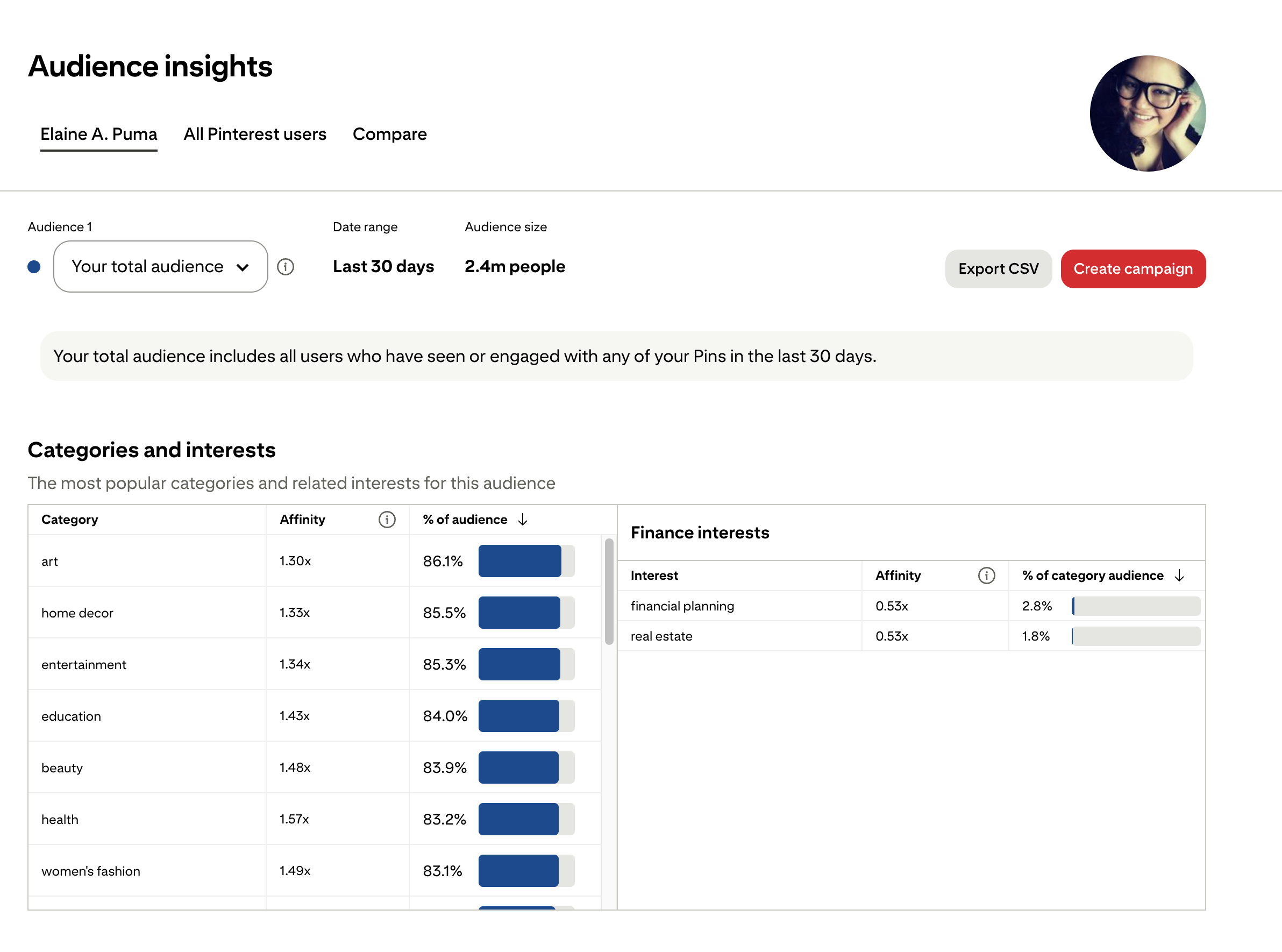This screenshot has height=952, width=1282.
Task: Switch to All Pinterest users tab
Action: [x=255, y=134]
